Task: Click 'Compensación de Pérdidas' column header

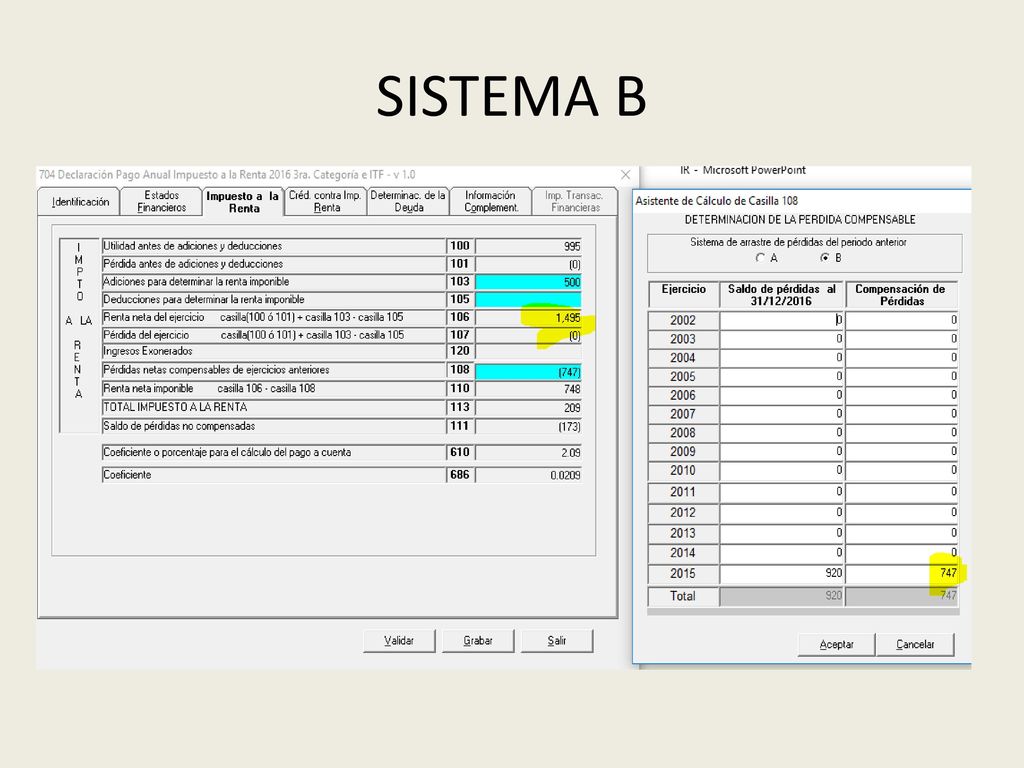Action: coord(900,295)
